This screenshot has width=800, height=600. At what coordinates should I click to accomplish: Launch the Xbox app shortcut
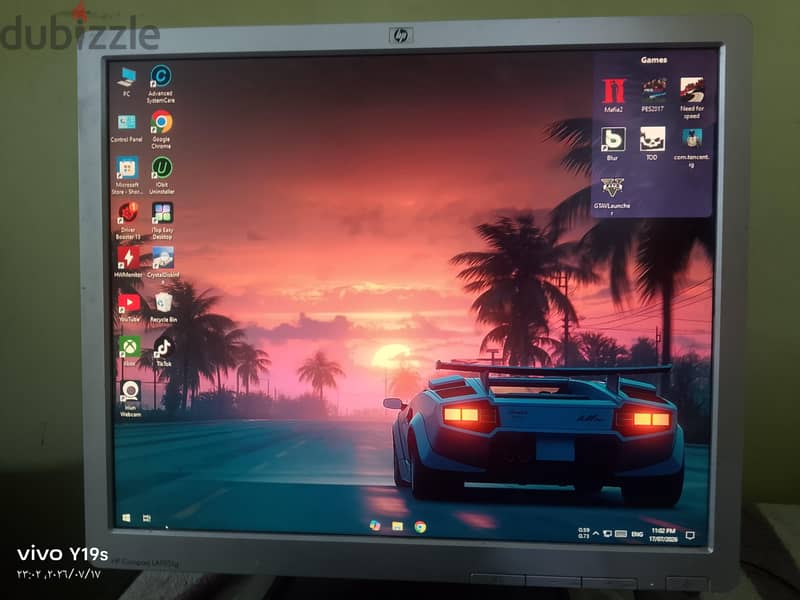tap(130, 351)
